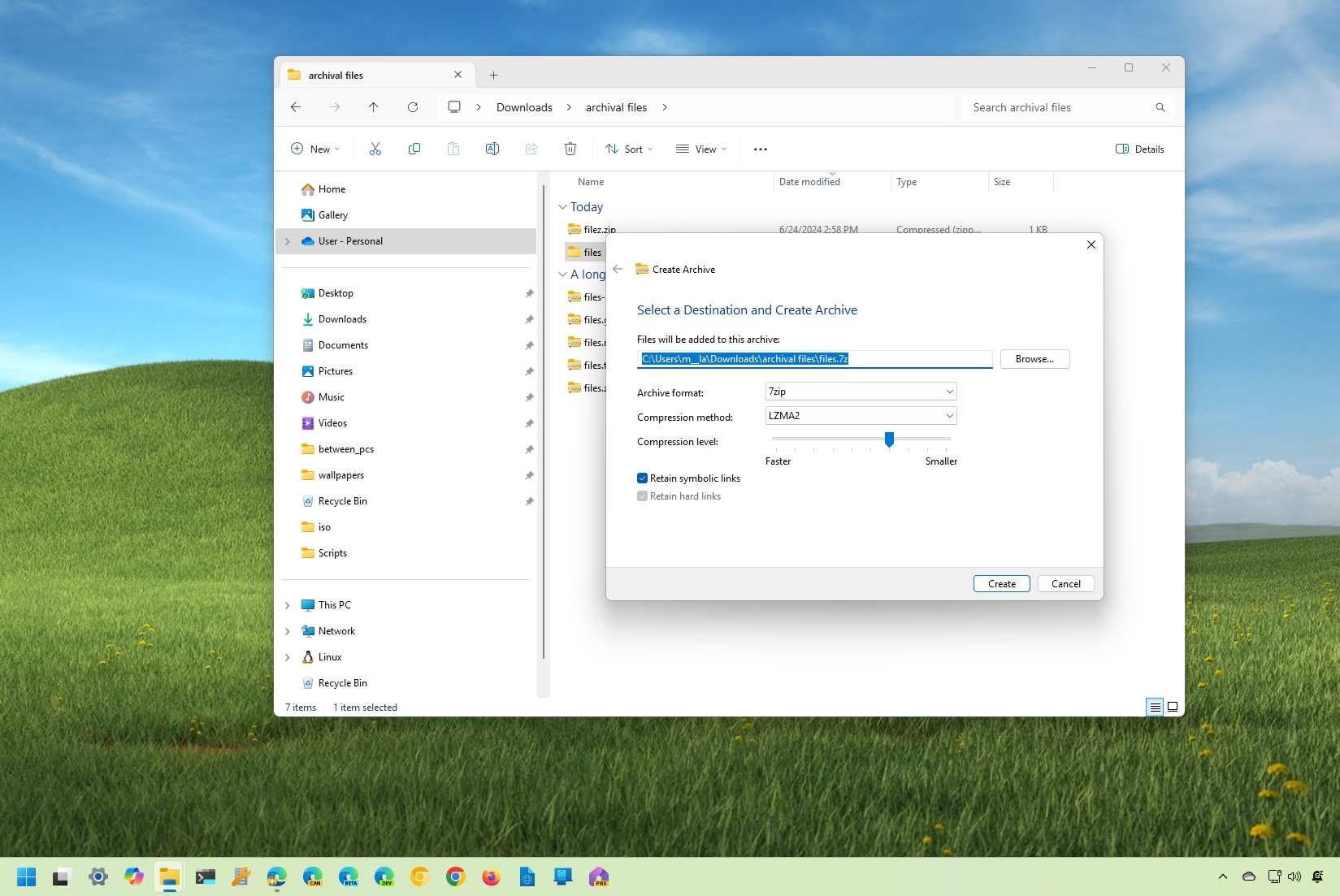Open the New dropdown menu
Viewport: 1340px width, 896px height.
(x=315, y=149)
